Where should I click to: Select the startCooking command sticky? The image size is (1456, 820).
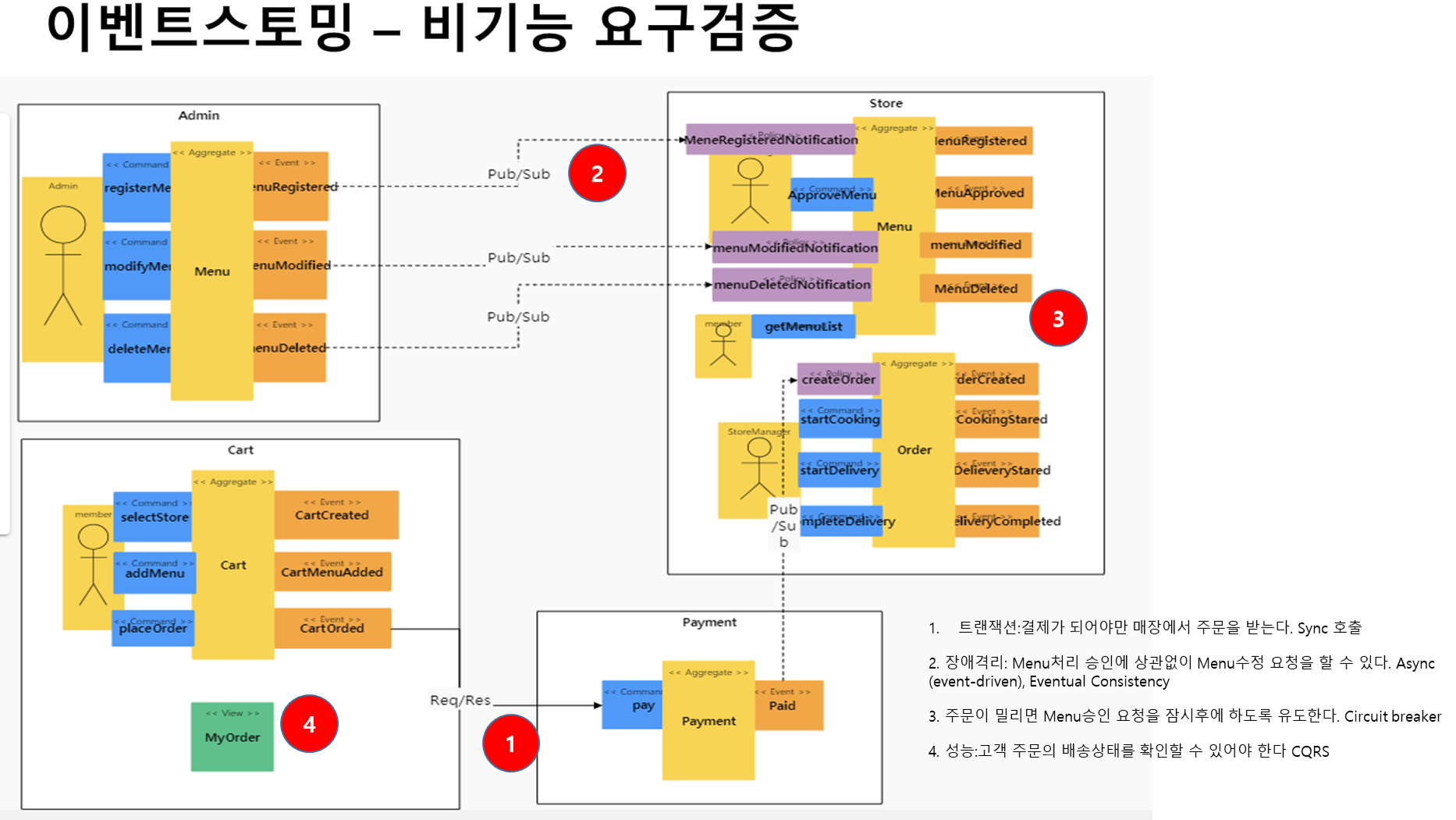point(840,420)
